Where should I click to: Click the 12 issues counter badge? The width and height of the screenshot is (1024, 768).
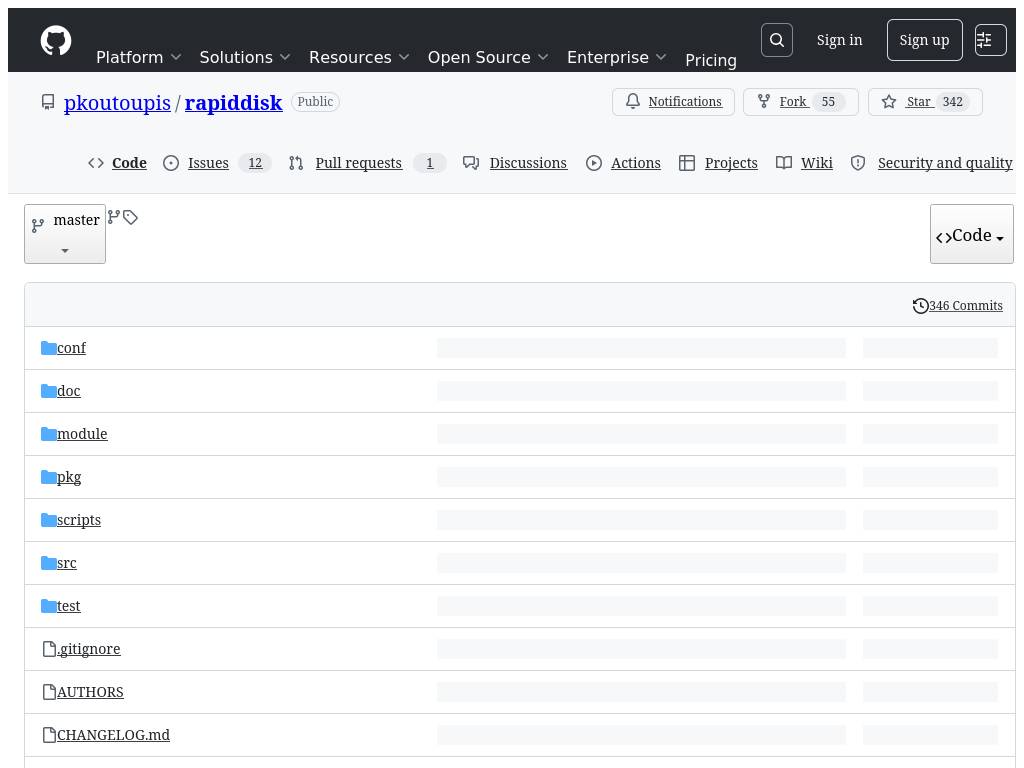255,163
